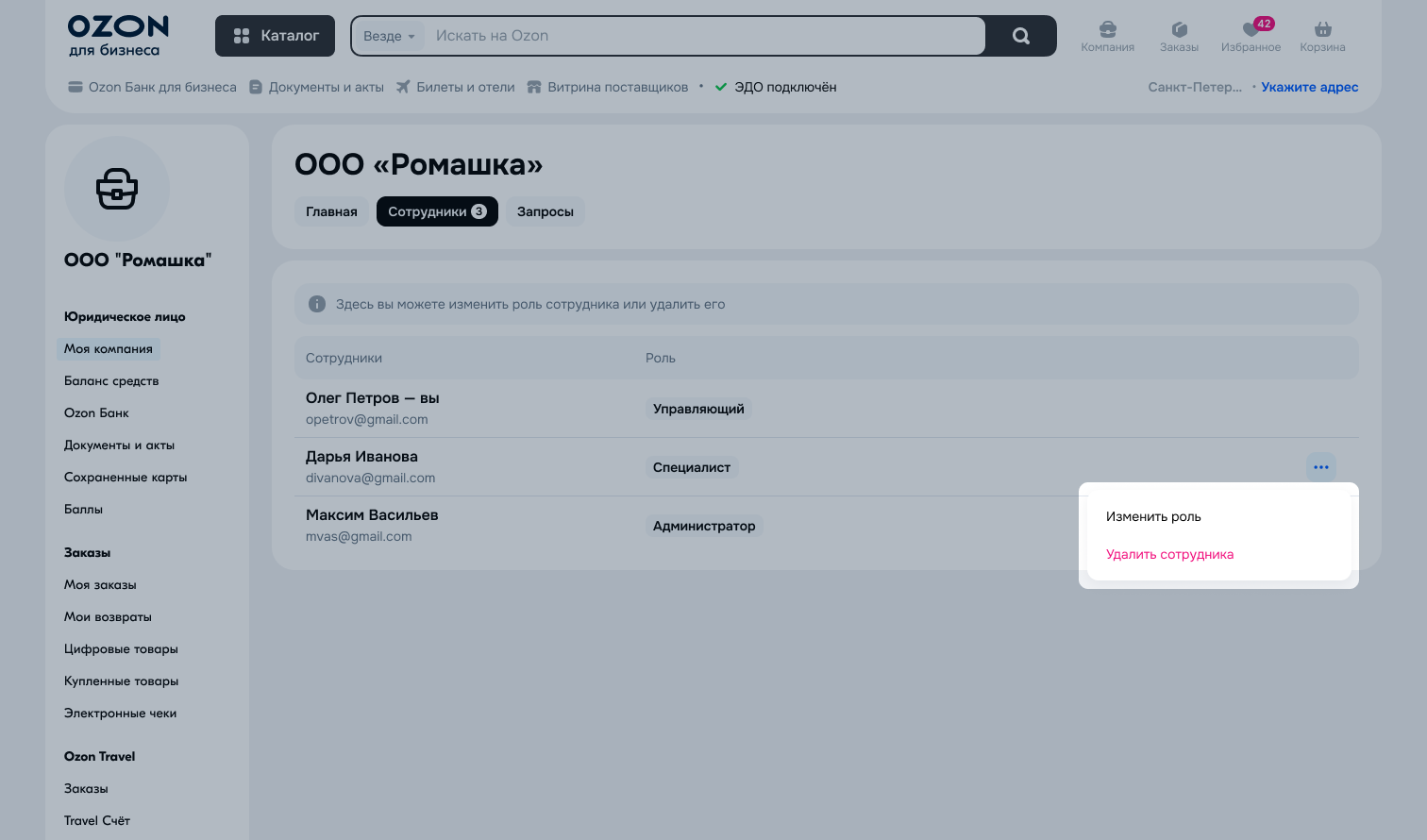Click the company avatar briefcase icon
Image resolution: width=1427 pixels, height=840 pixels.
(x=117, y=189)
